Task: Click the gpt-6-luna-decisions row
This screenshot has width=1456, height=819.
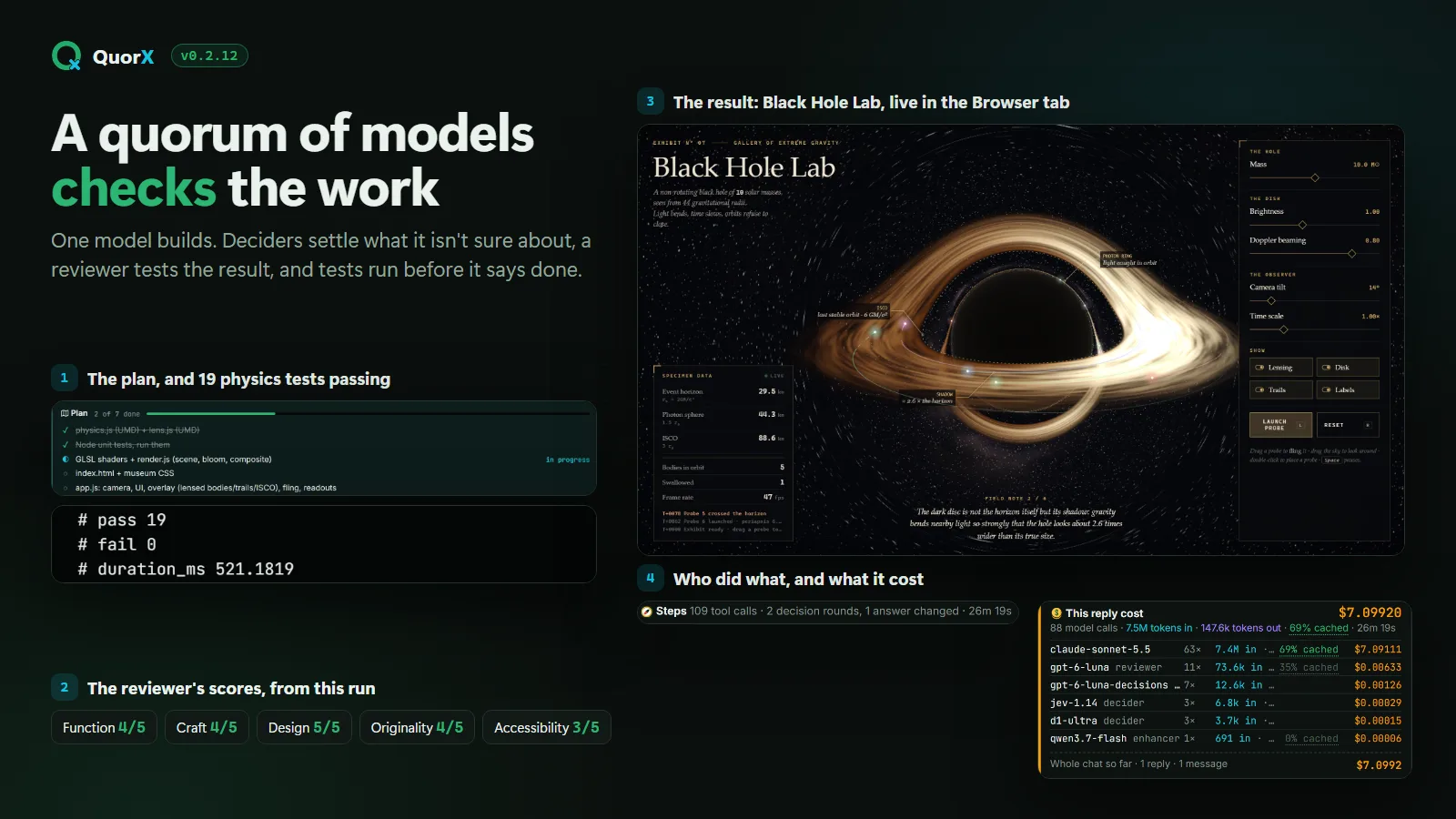Action: [x=1225, y=685]
